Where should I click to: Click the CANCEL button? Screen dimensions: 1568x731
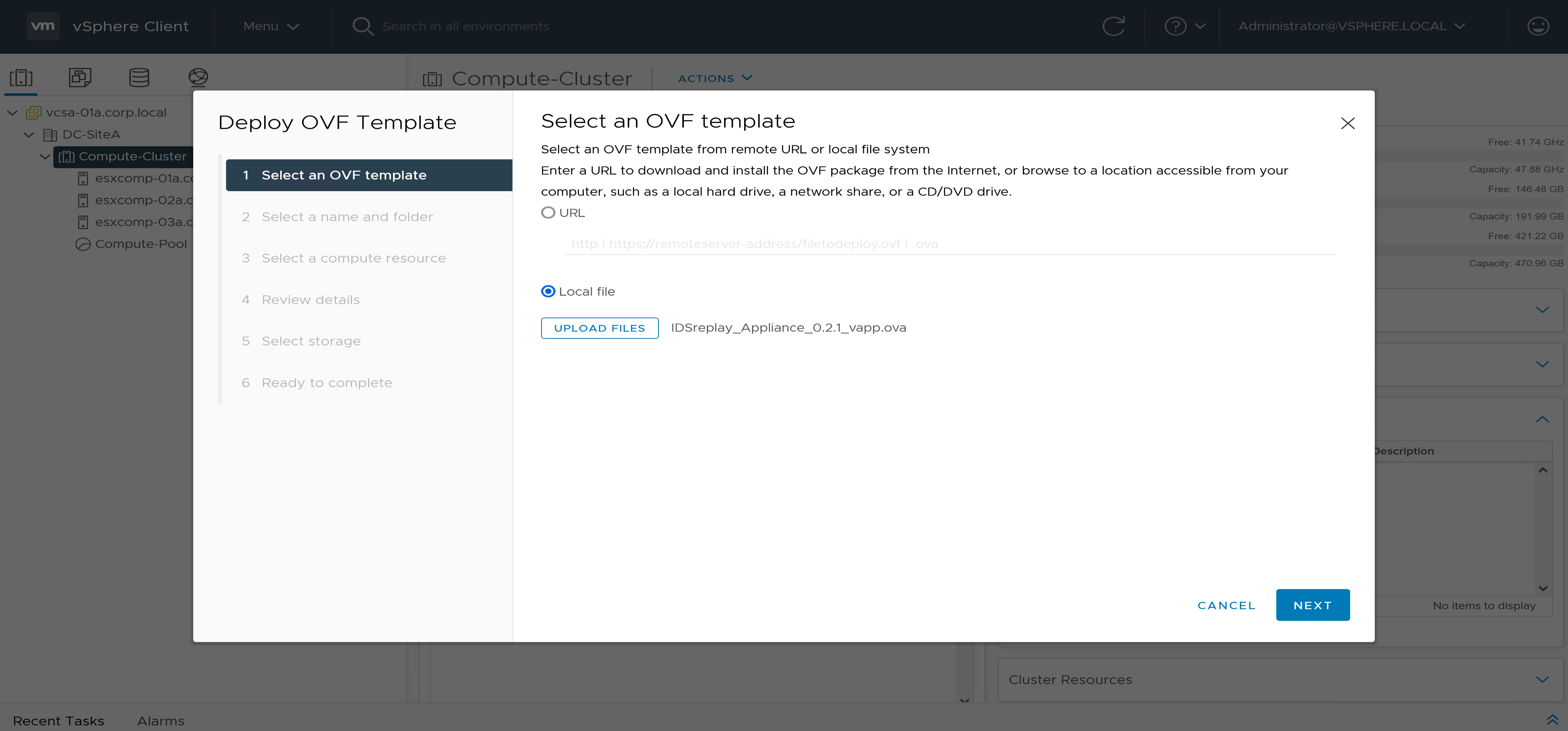[1227, 605]
